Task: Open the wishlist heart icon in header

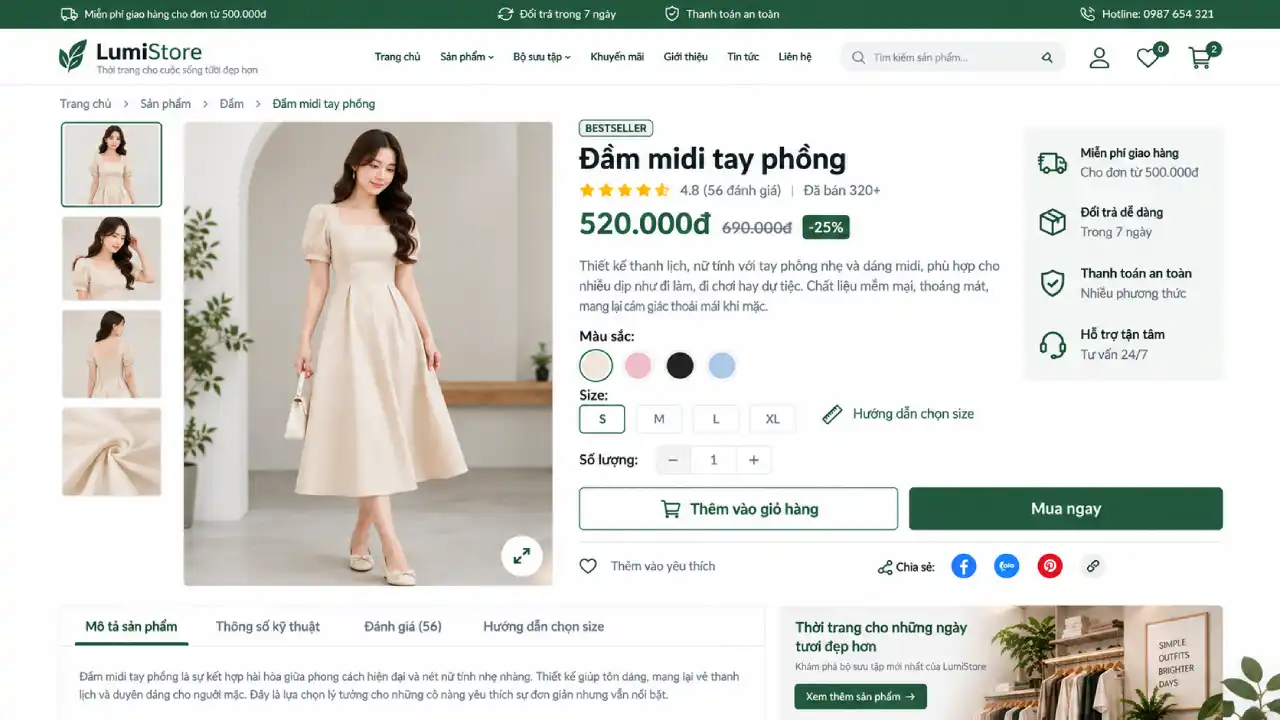Action: pyautogui.click(x=1148, y=58)
